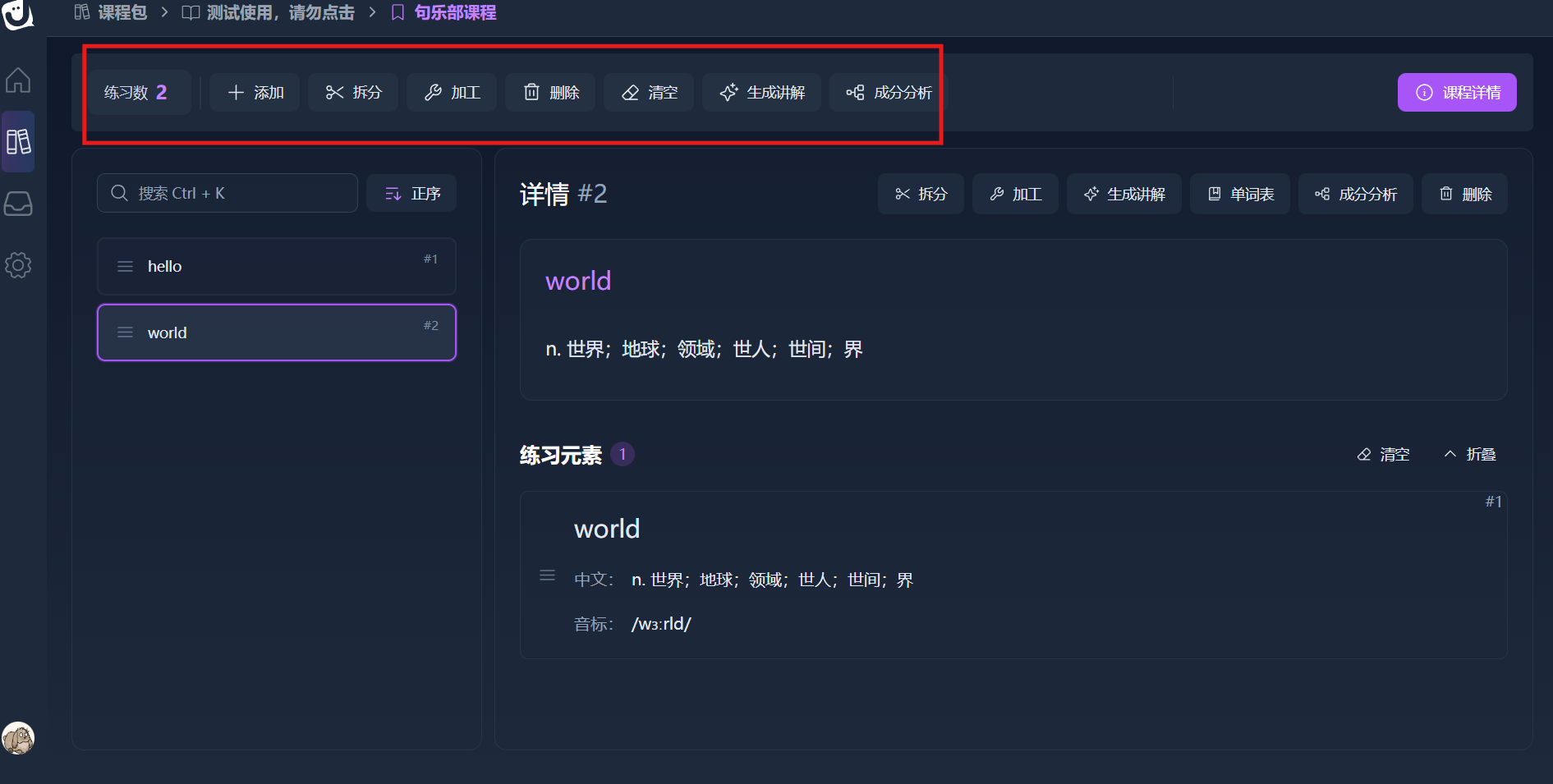Select the hello item in list

tap(276, 267)
